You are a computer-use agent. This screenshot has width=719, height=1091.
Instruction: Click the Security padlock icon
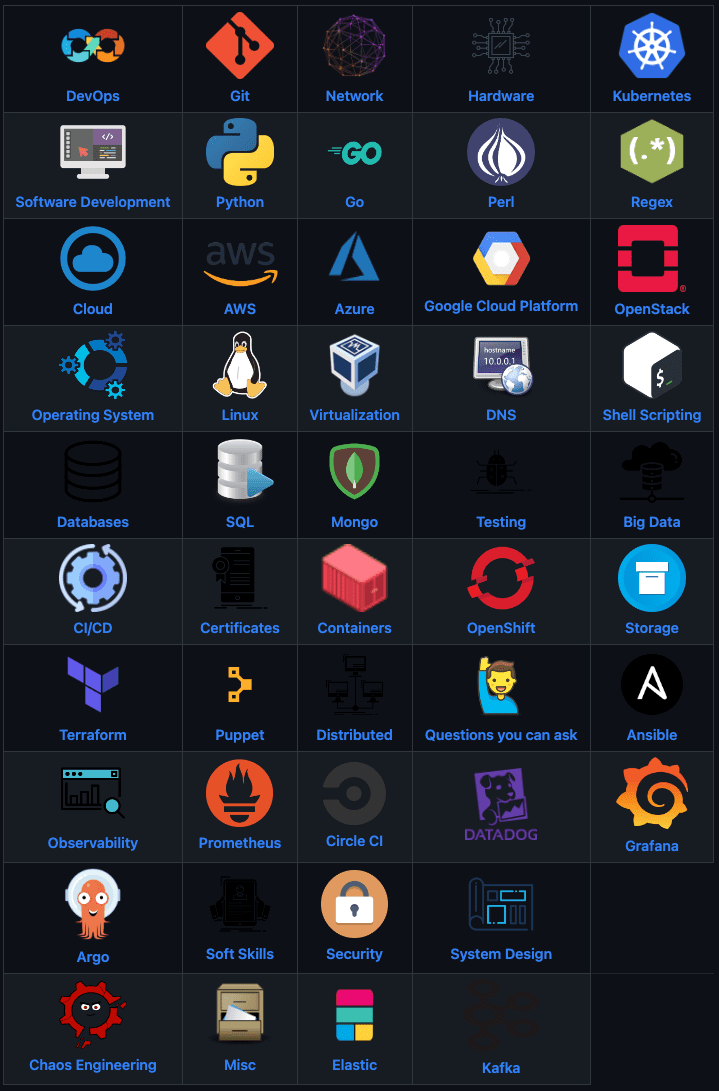[354, 904]
